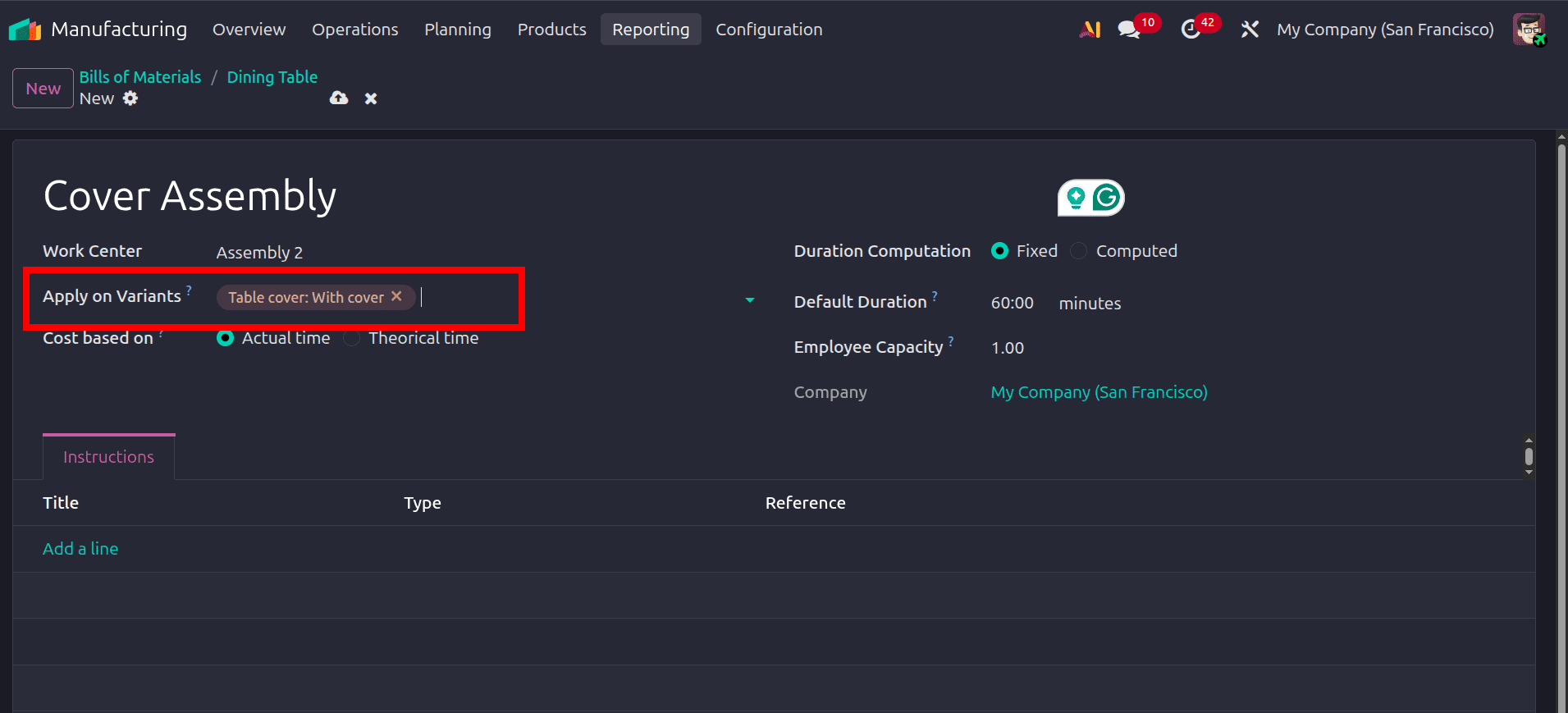Select Fixed duration computation

click(999, 251)
